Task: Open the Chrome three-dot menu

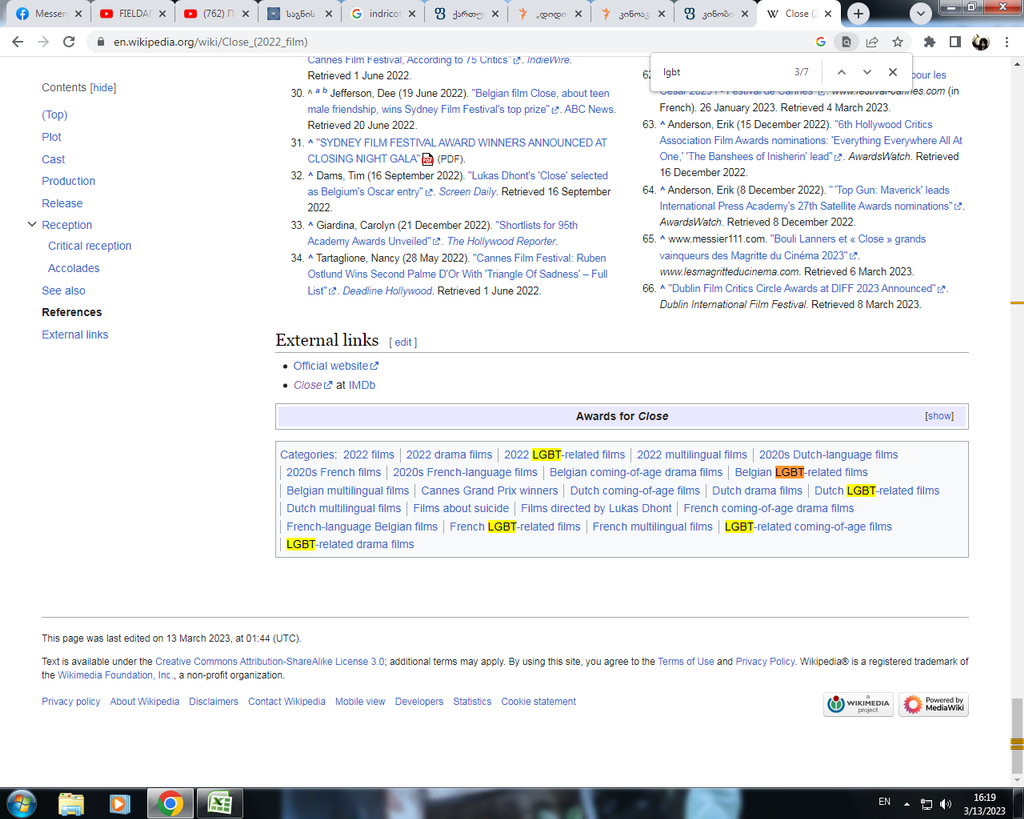Action: 1006,42
